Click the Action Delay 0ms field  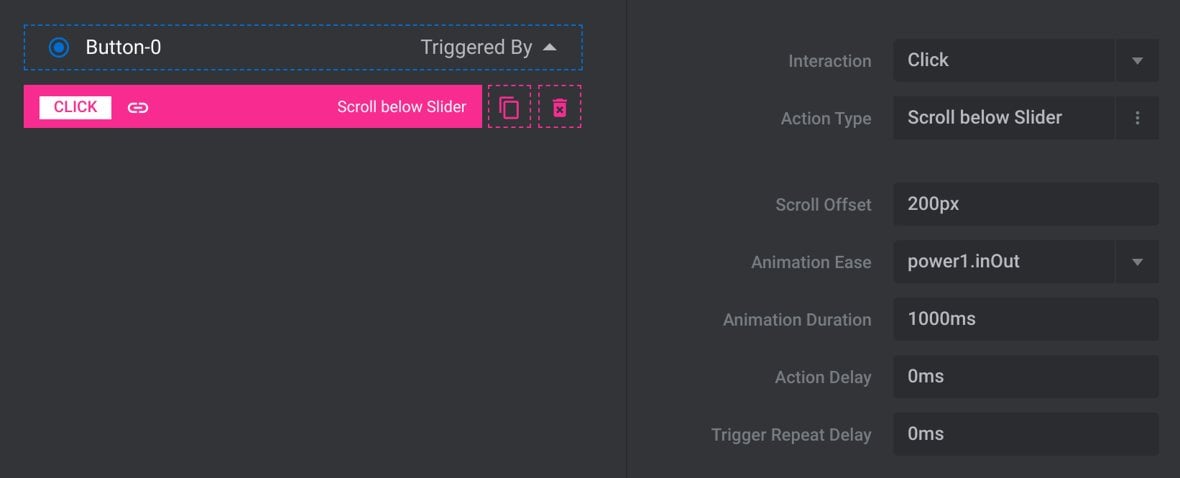click(1026, 376)
